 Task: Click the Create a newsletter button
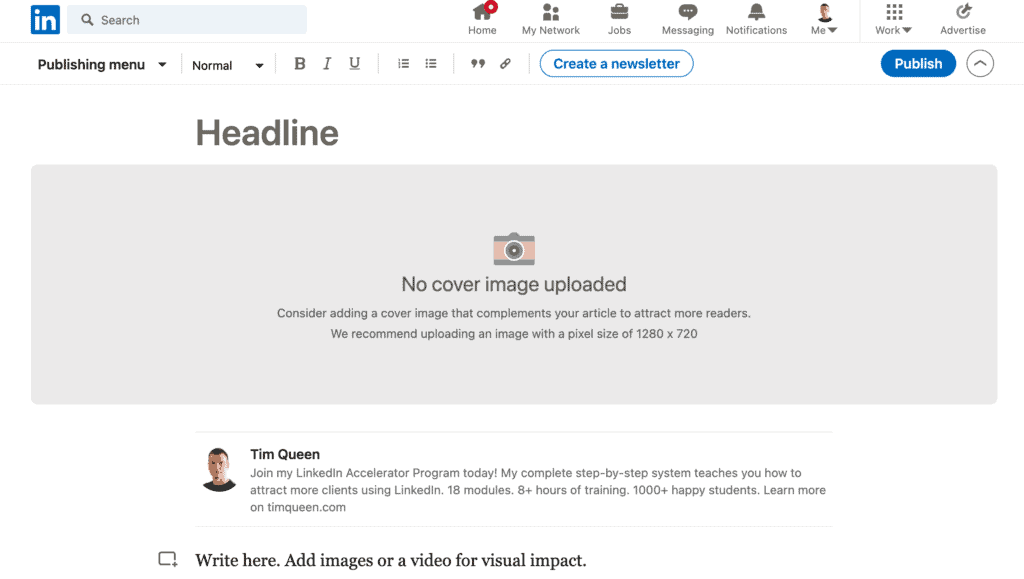click(x=616, y=64)
